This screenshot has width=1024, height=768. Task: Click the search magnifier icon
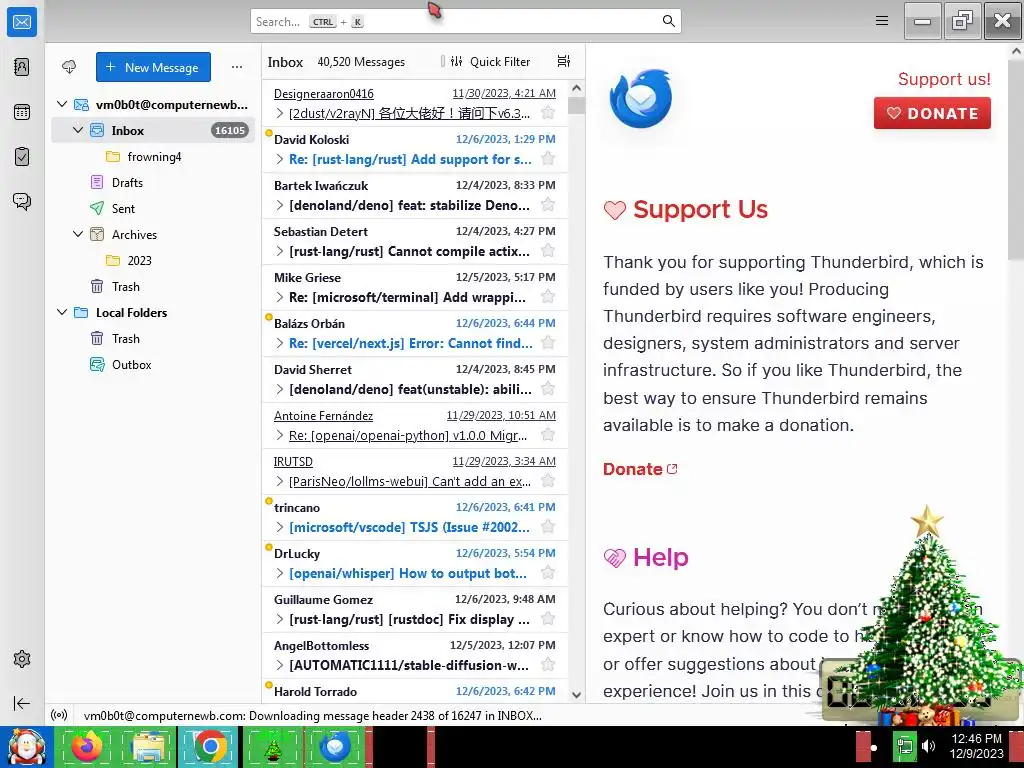point(668,21)
